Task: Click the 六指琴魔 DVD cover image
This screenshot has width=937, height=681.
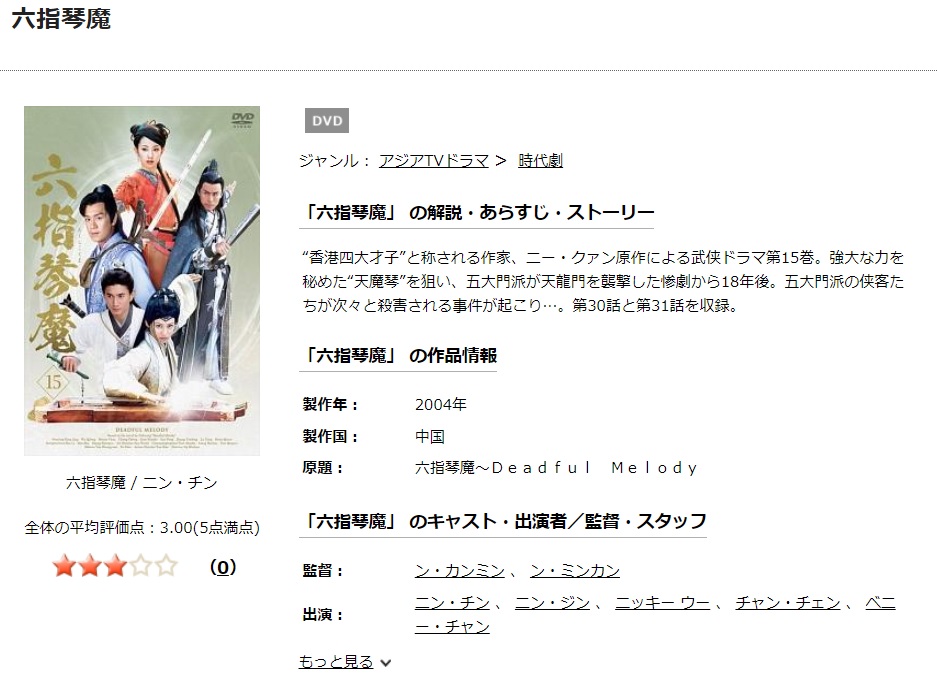Action: tap(142, 281)
